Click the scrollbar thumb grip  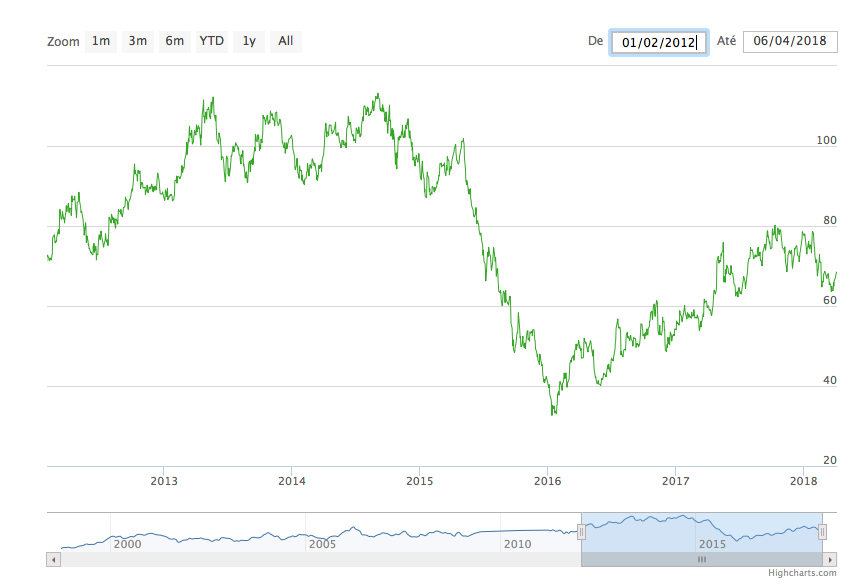[x=701, y=560]
